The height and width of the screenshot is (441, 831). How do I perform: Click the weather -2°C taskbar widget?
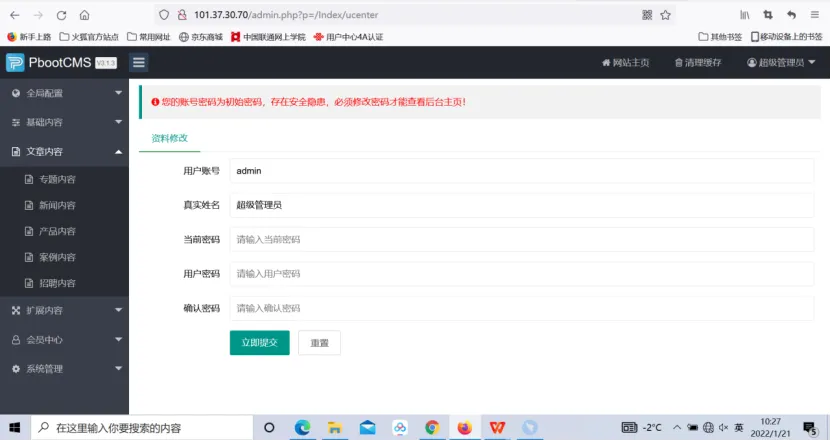pyautogui.click(x=642, y=427)
